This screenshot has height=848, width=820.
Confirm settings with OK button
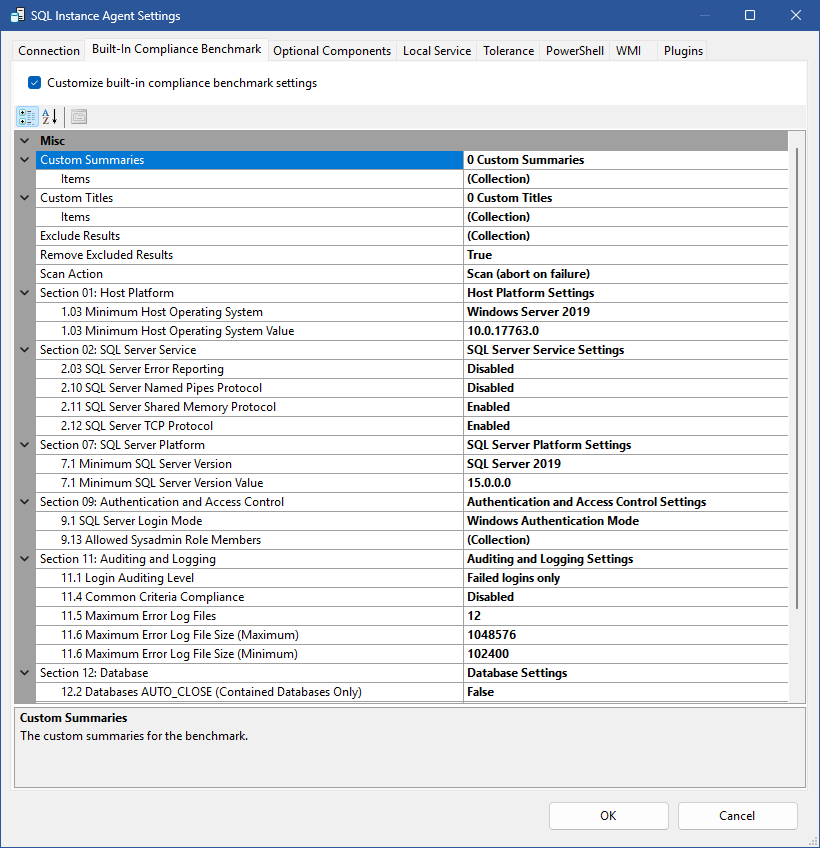(x=609, y=816)
